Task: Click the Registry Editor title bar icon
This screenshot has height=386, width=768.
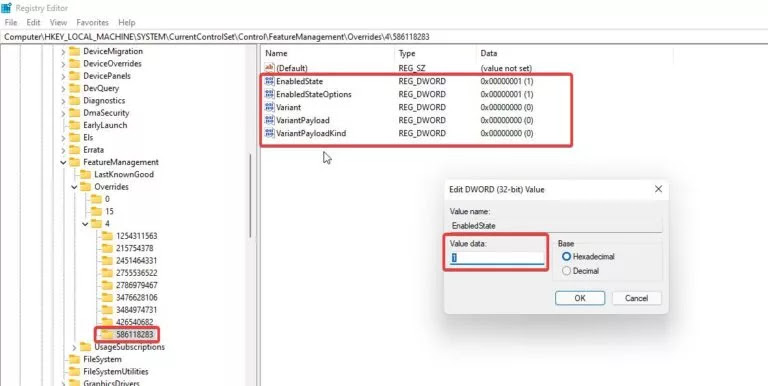Action: [6, 8]
